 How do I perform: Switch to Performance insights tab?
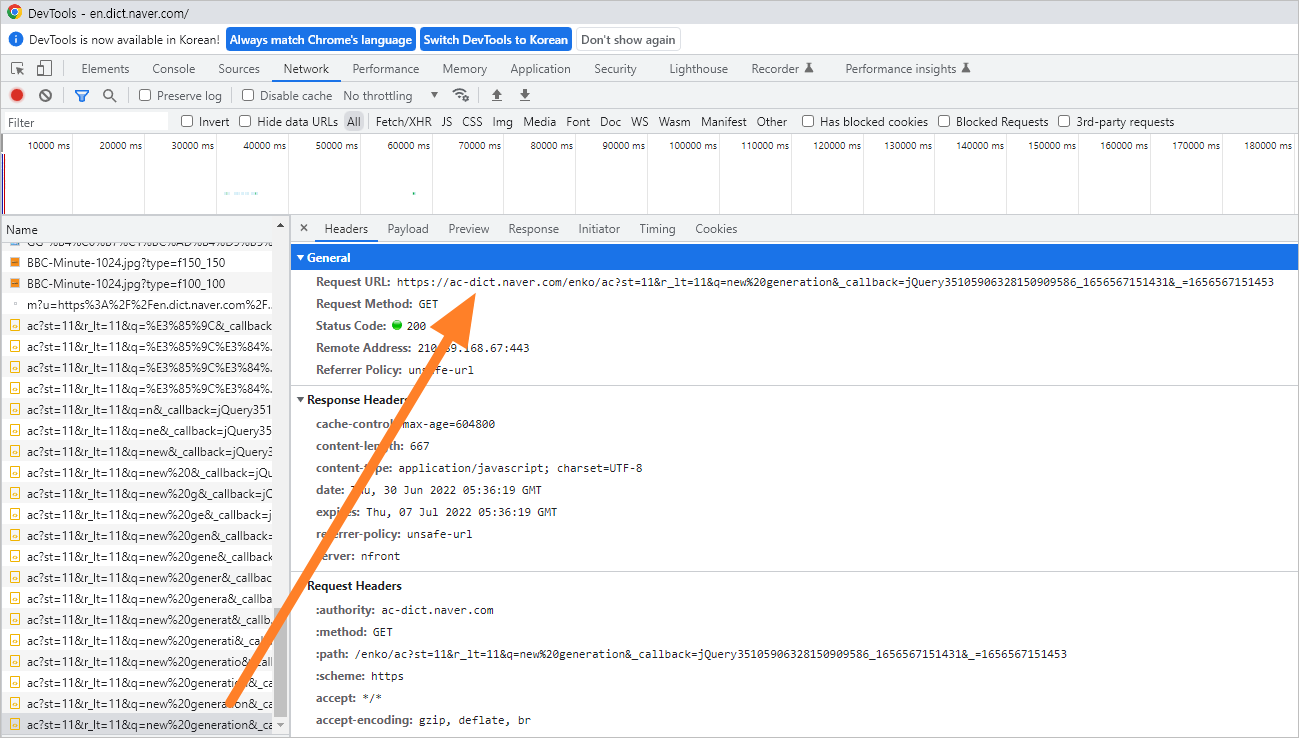tap(908, 69)
